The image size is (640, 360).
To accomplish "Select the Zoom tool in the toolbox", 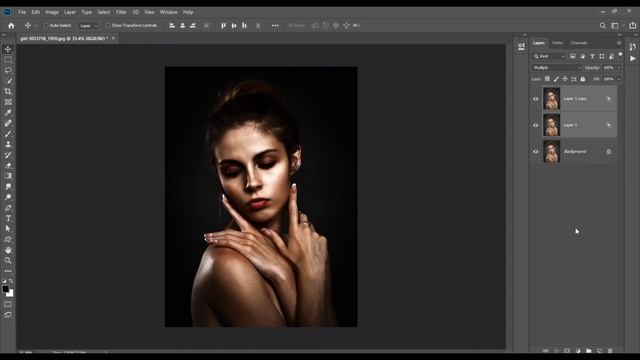I will [8, 260].
